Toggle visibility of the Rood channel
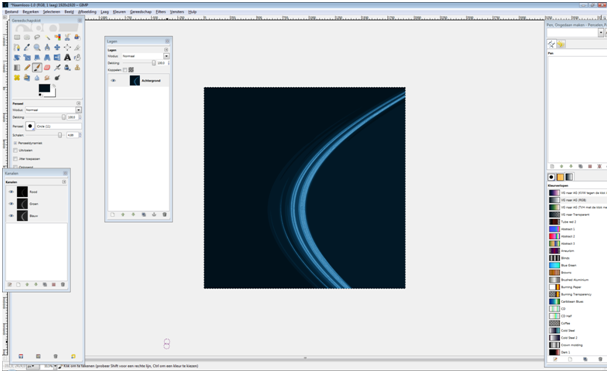This screenshot has width=609, height=373. click(11, 192)
